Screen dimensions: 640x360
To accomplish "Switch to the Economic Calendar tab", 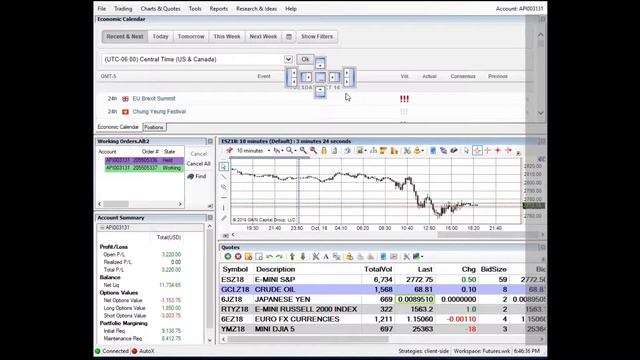I will pos(118,127).
